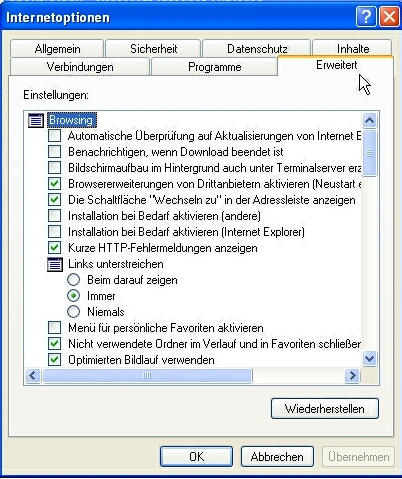Screen dimensions: 402x479
Task: Click the horizontal scrollbar left arrow
Action: tap(33, 376)
